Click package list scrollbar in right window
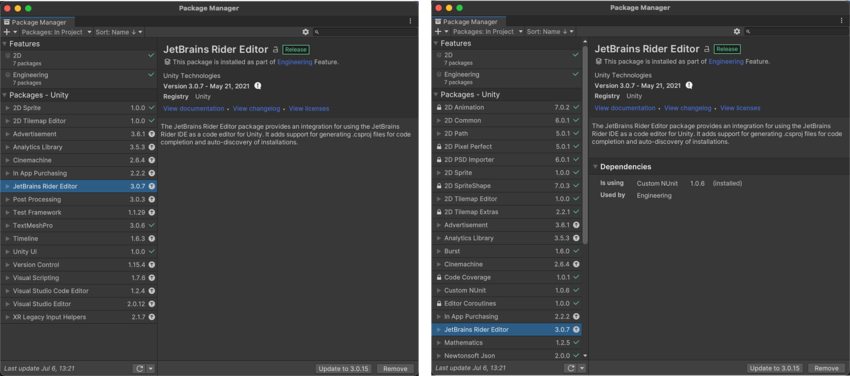 tap(585, 144)
